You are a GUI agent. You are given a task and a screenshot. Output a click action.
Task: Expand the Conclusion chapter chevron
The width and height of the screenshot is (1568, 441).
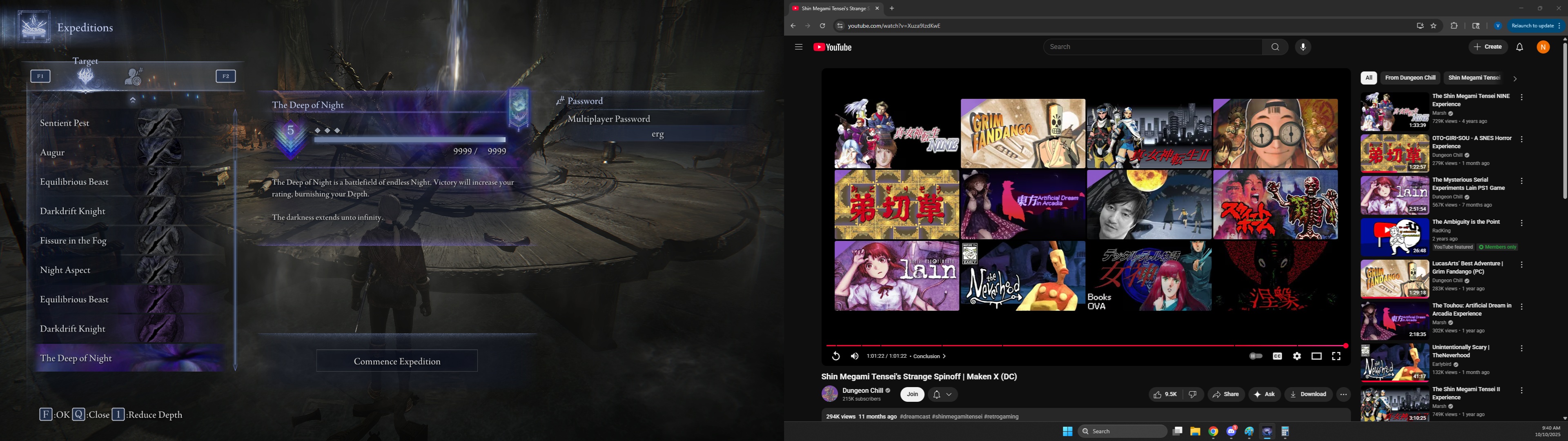[x=944, y=356]
